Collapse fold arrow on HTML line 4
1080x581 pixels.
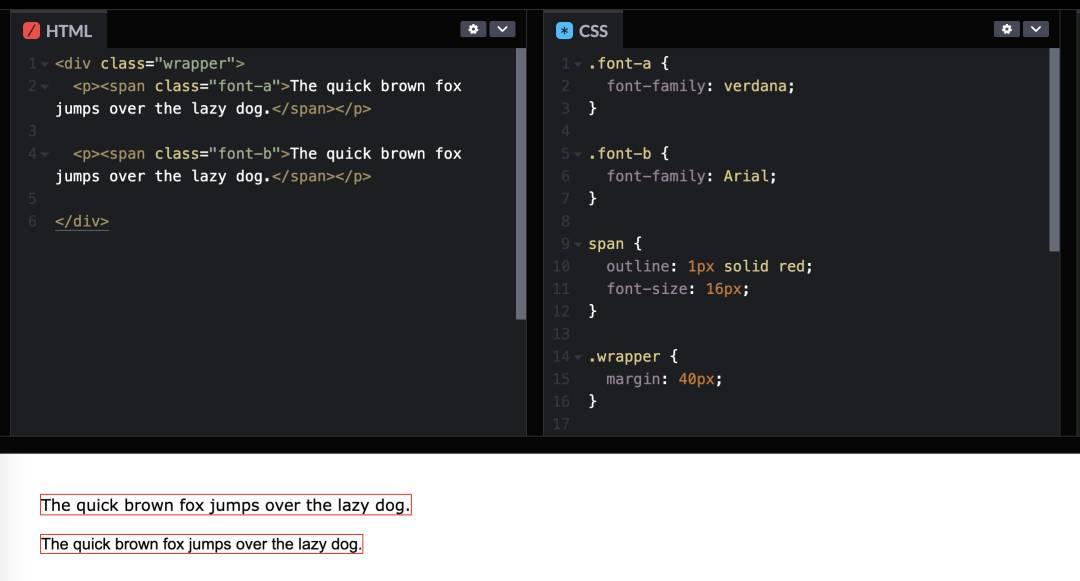45,154
